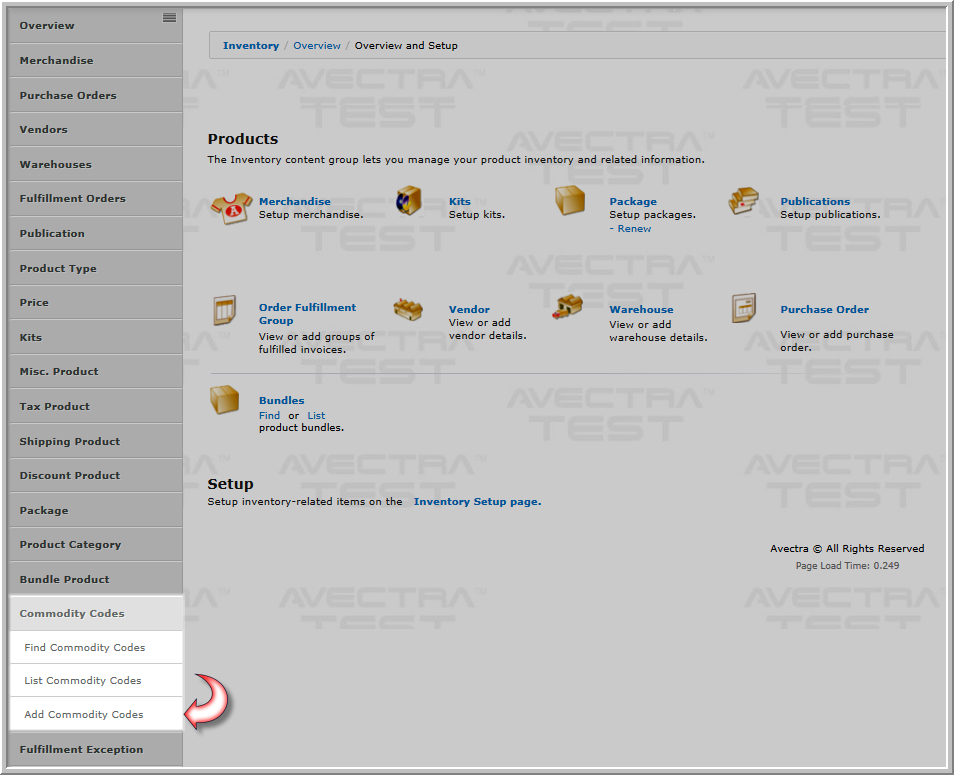Click the Package box icon
The height and width of the screenshot is (775, 954).
tap(570, 200)
